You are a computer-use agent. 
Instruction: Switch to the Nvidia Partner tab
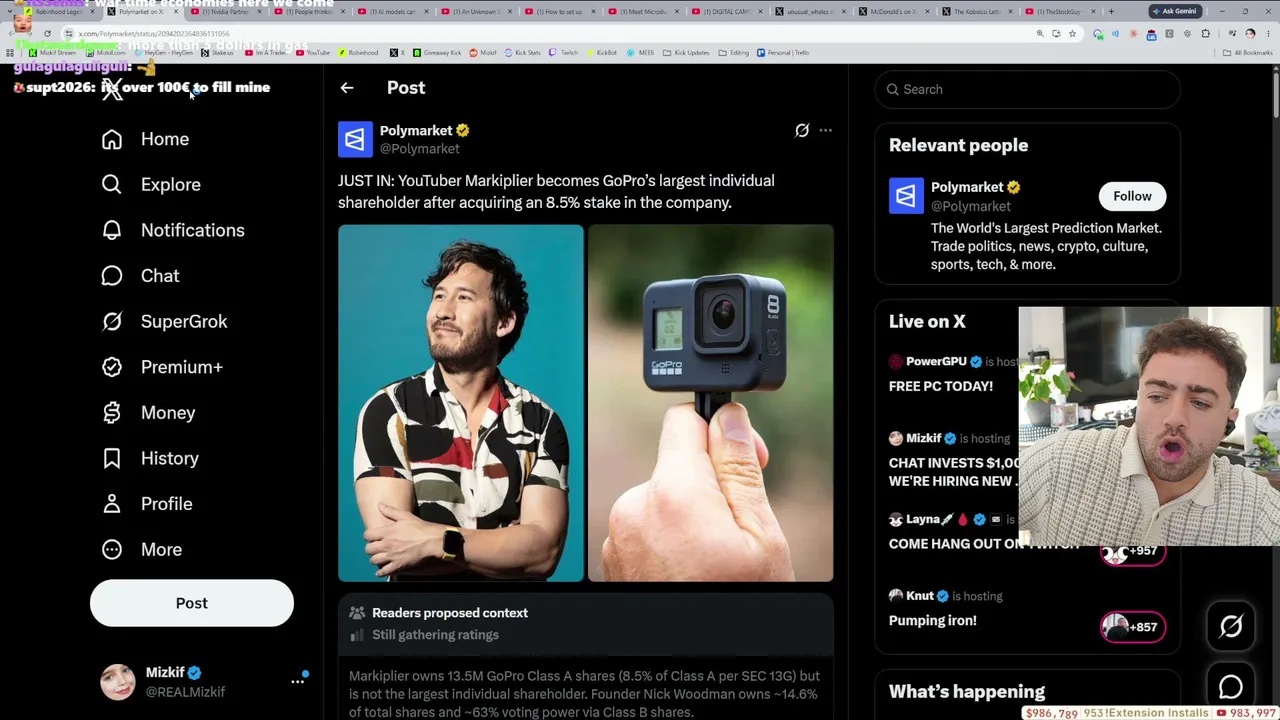point(225,12)
